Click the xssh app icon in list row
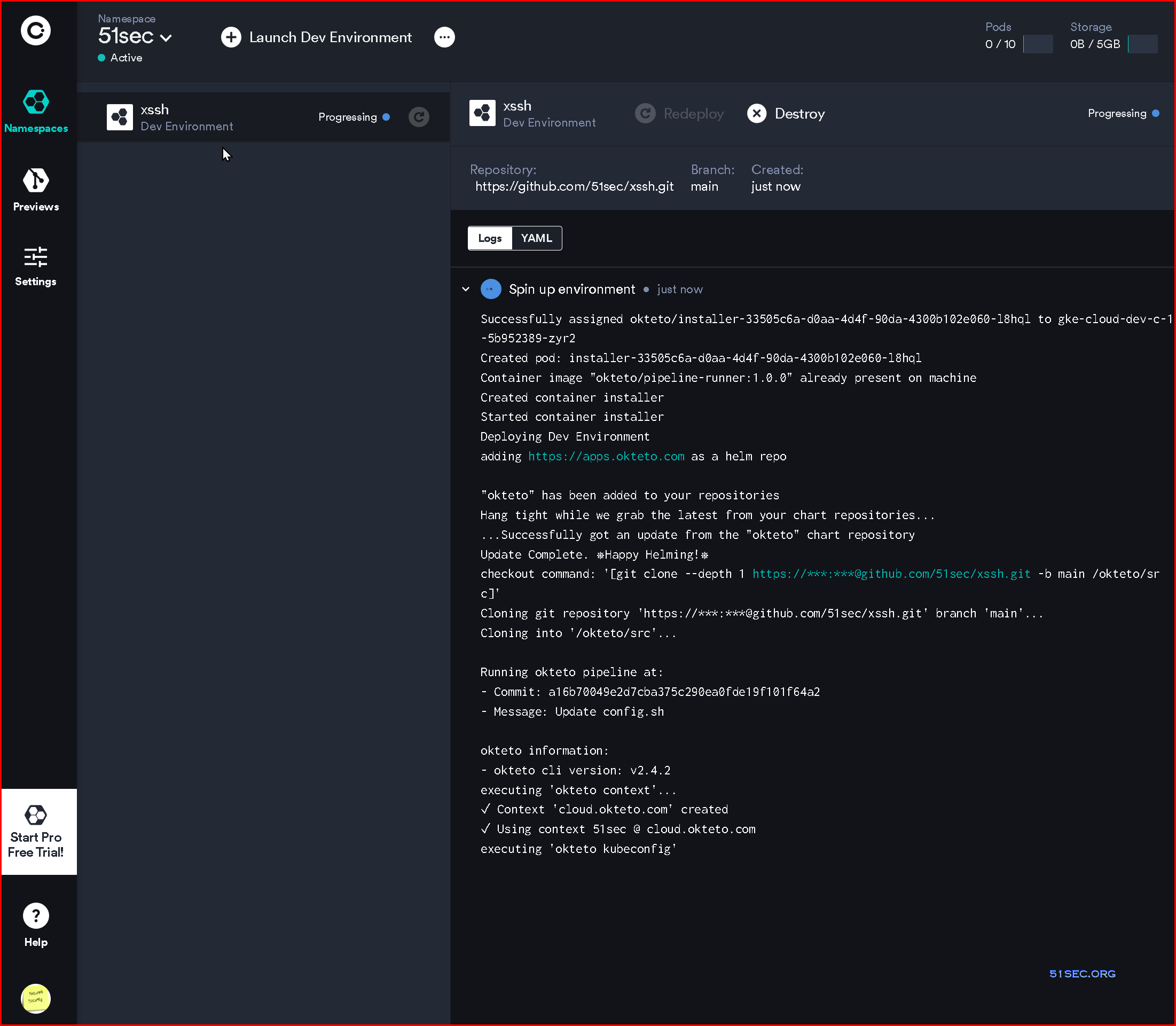This screenshot has width=1176, height=1026. point(120,118)
